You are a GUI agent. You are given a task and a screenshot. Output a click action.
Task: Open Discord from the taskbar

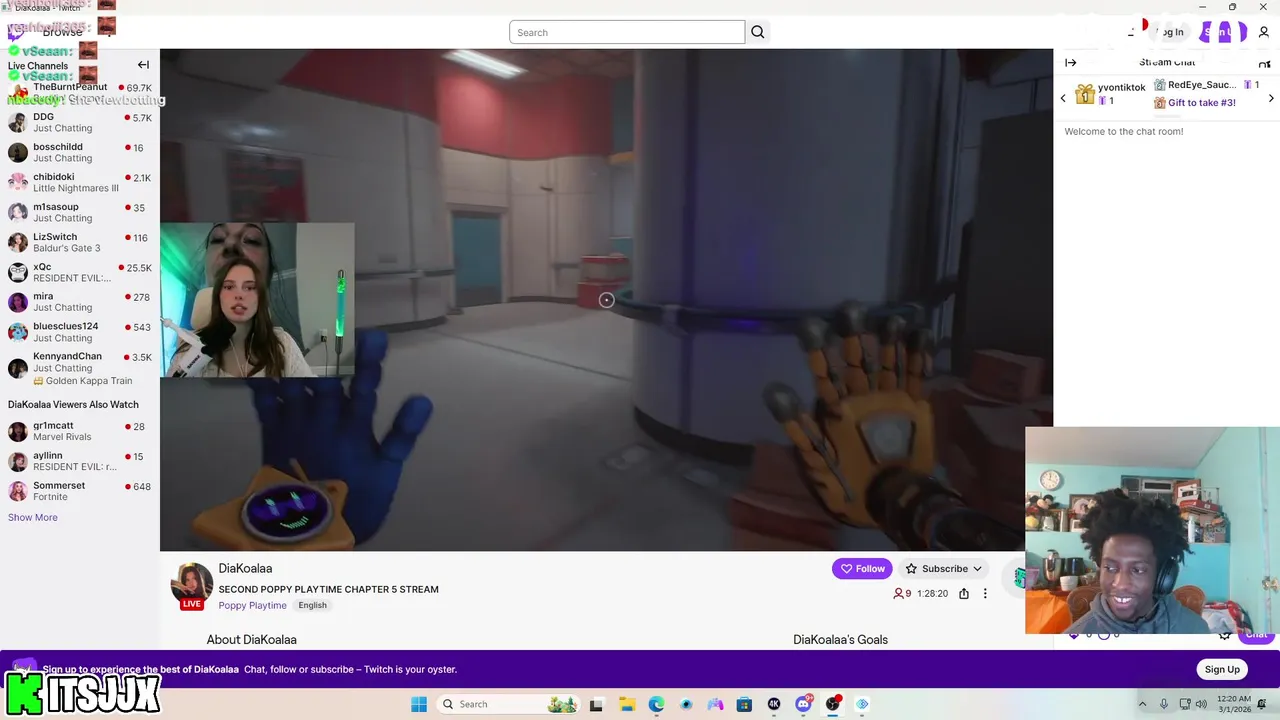coord(803,704)
